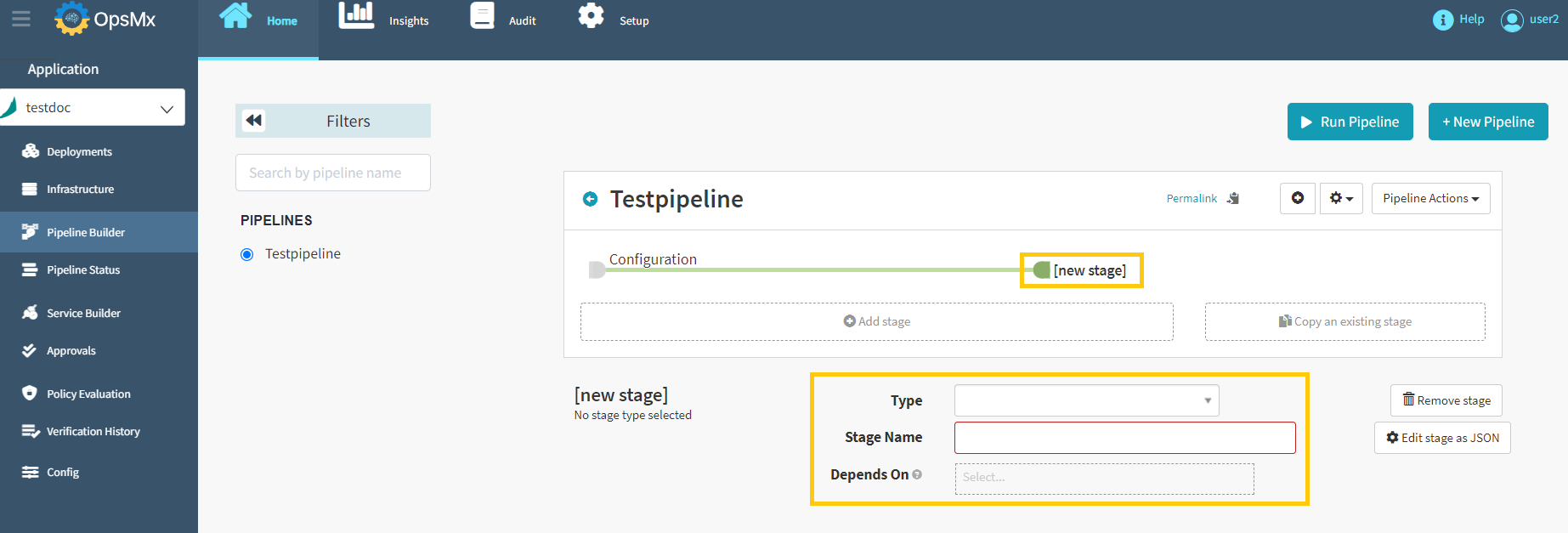Click Remove stage button
1568x533 pixels.
click(x=1446, y=400)
